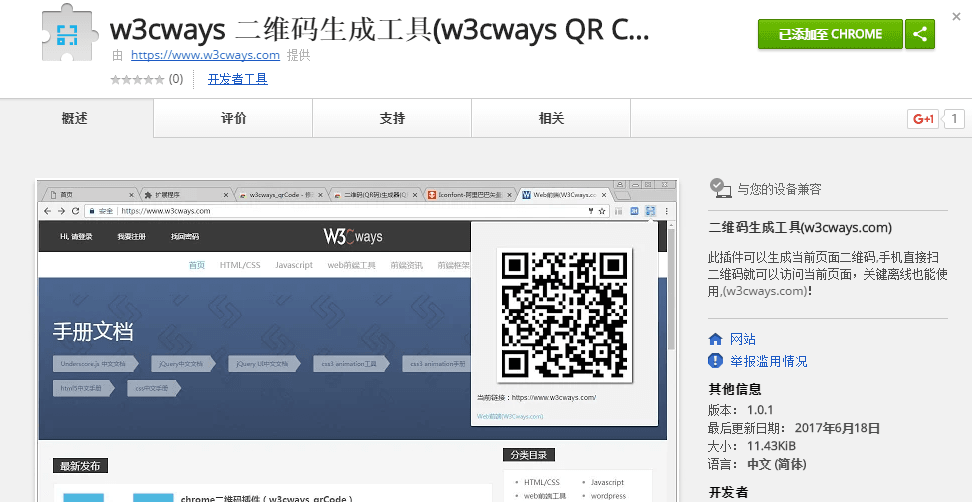Click the 最新发布 label in the screenshot
This screenshot has height=502, width=972.
point(81,466)
